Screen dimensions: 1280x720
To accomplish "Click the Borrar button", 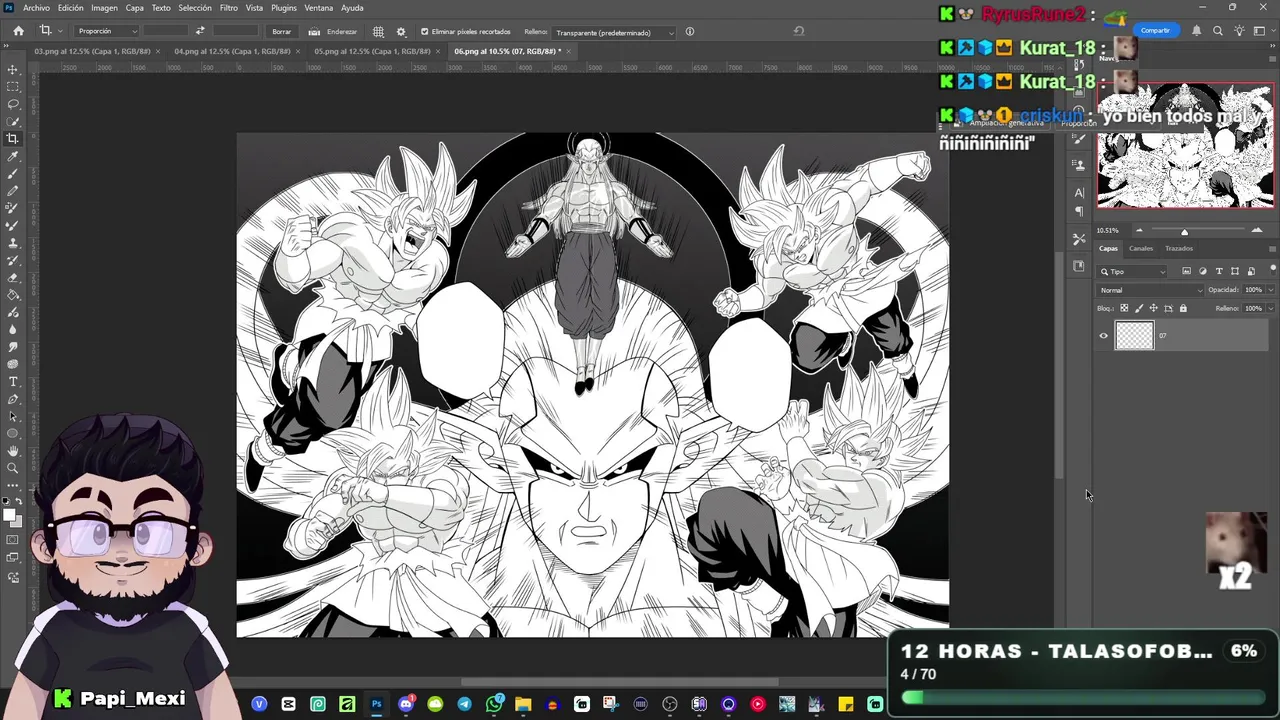I will point(282,31).
